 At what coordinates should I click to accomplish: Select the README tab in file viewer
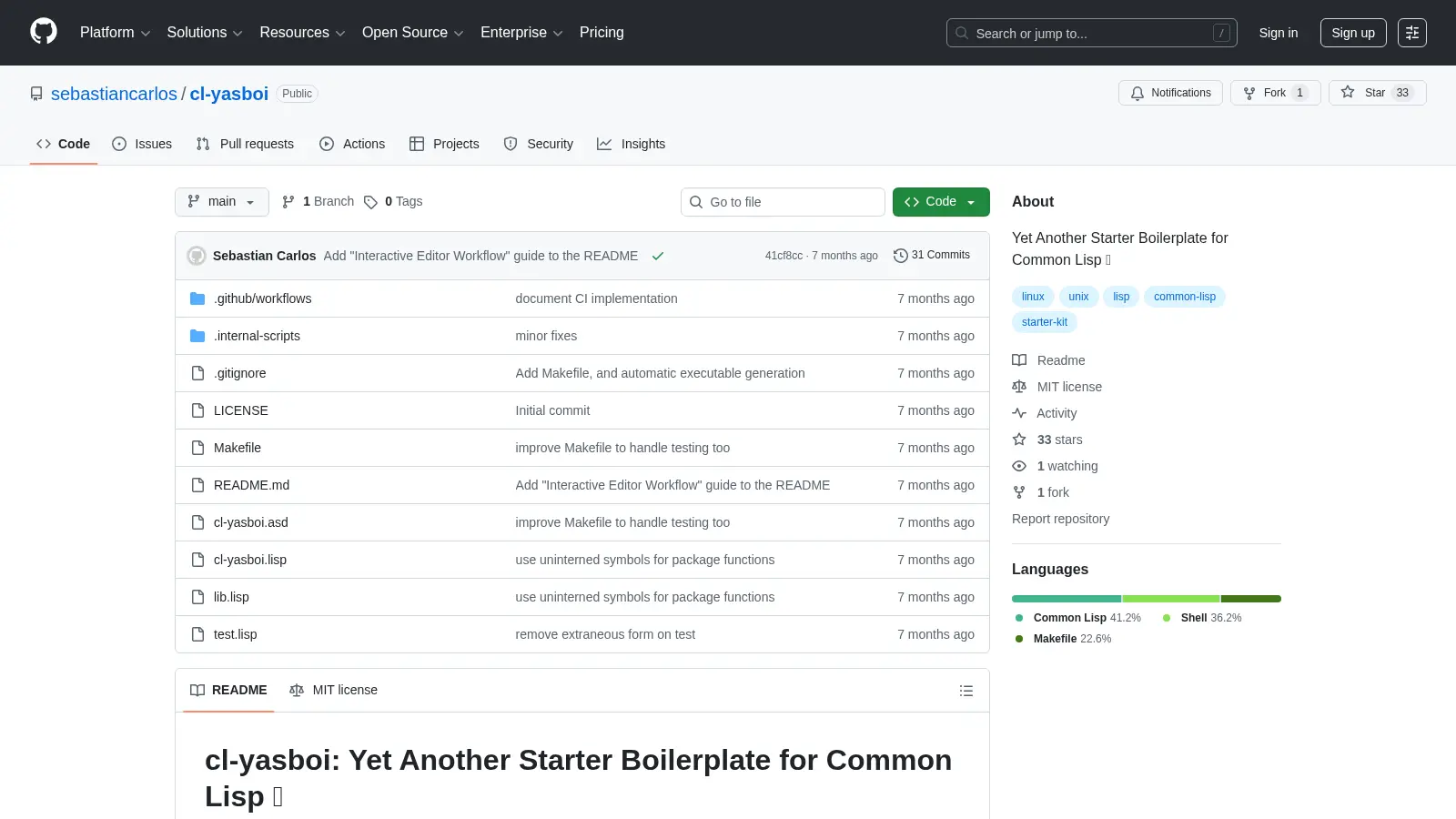[228, 691]
